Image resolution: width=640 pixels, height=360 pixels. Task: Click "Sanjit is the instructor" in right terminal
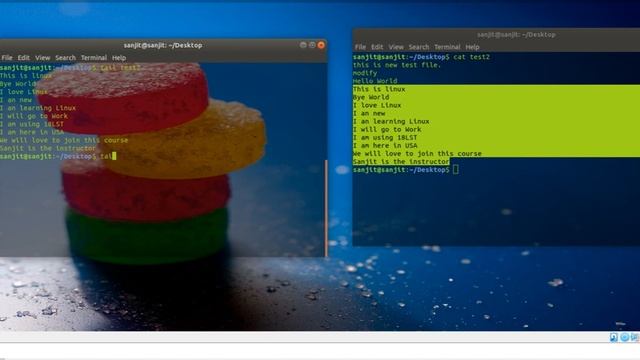tap(401, 162)
